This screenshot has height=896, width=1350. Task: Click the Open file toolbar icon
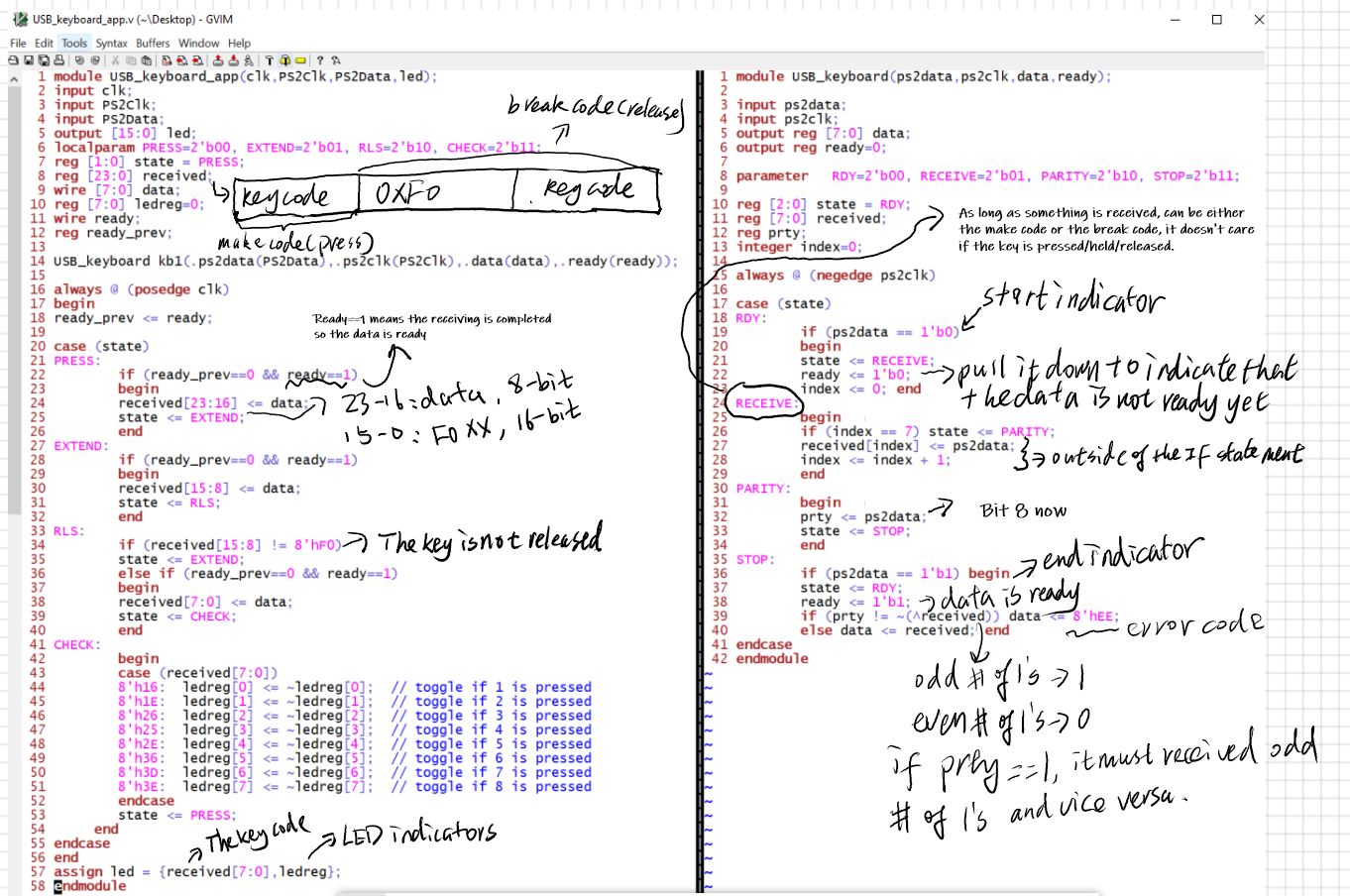(x=14, y=60)
